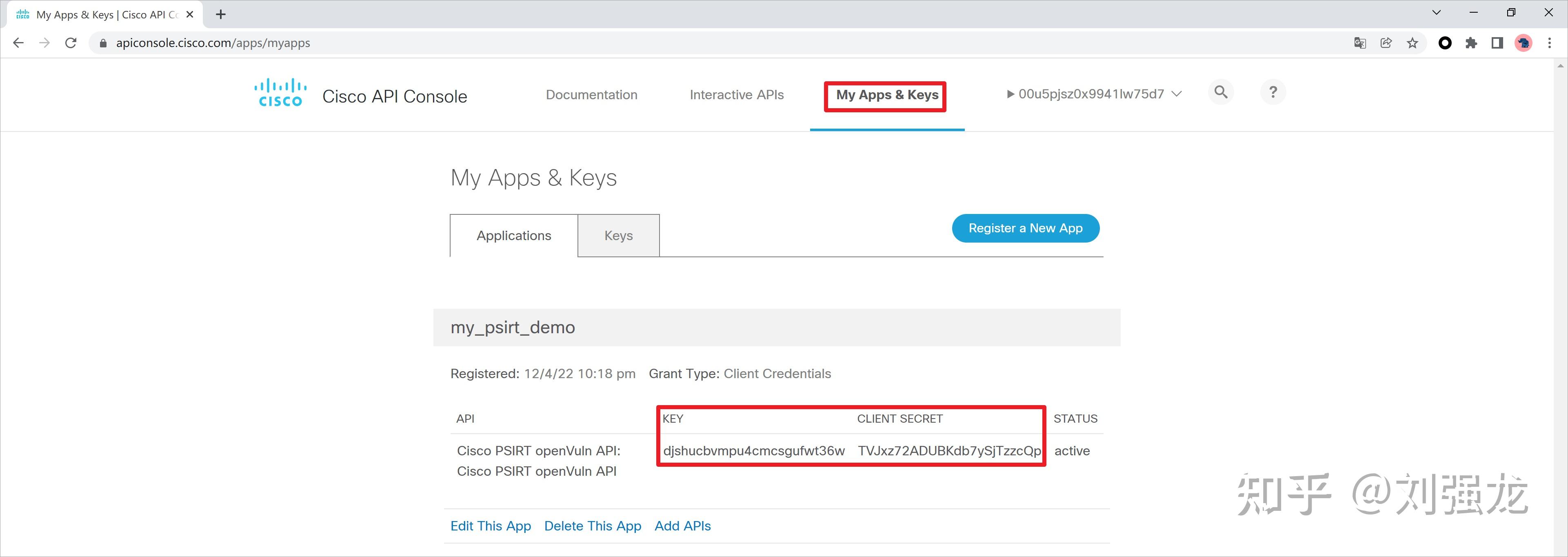The height and width of the screenshot is (557, 1568).
Task: Bookmark this page with star icon
Action: (1412, 43)
